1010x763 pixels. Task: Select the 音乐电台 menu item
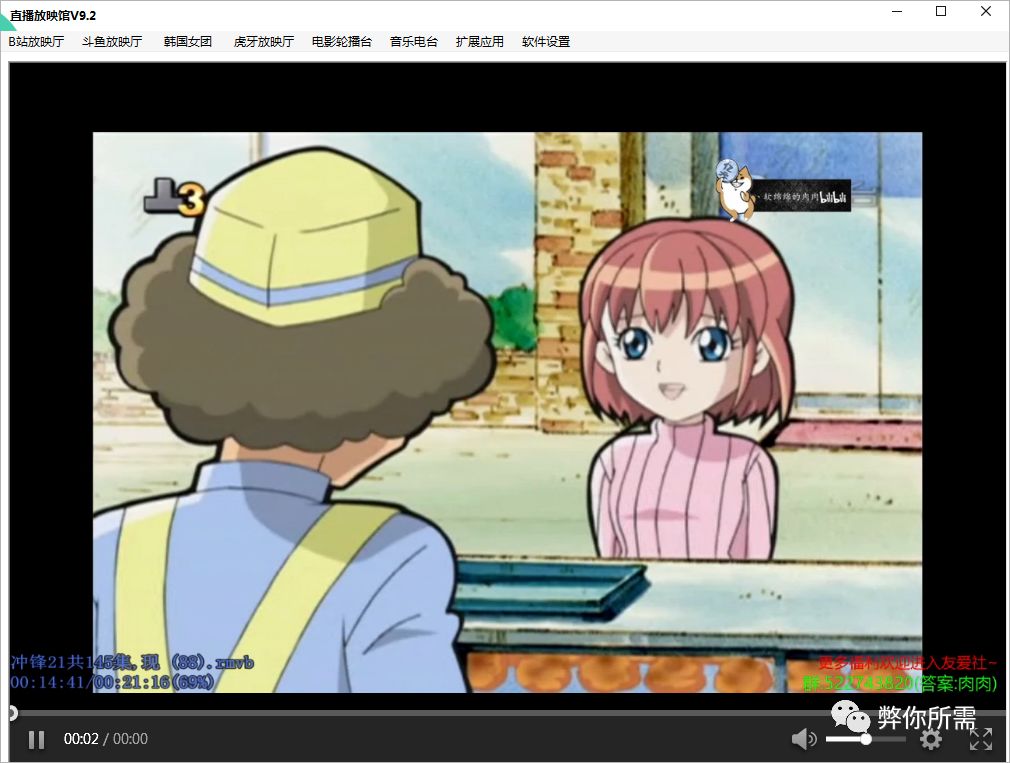414,42
